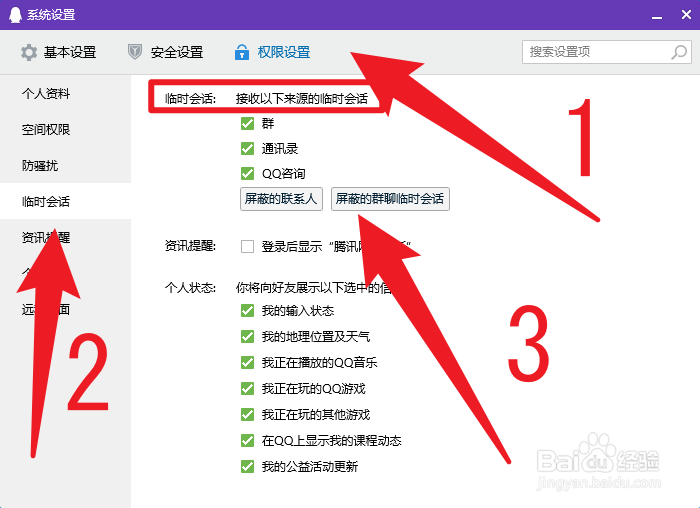This screenshot has width=700, height=508.
Task: Close the 系统设置 window
Action: [x=687, y=15]
